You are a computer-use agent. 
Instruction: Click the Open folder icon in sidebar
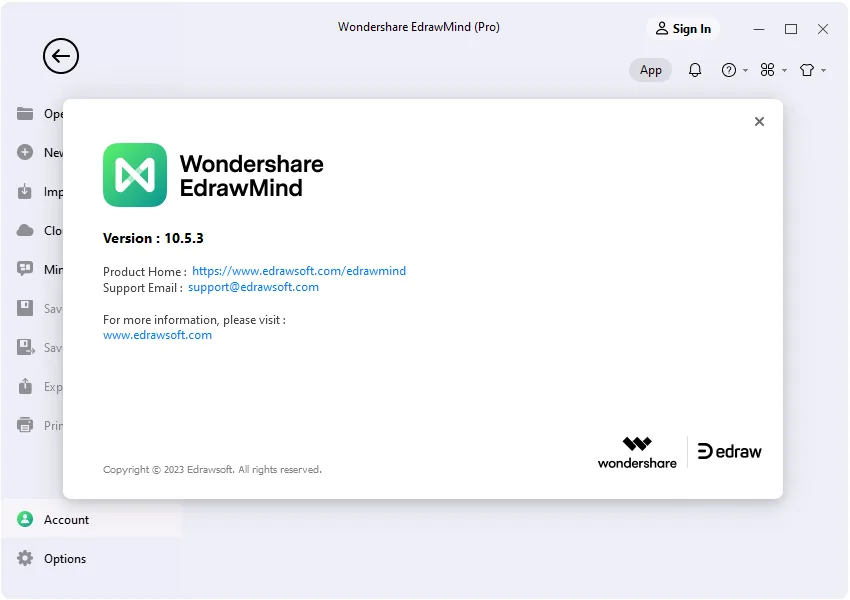click(25, 113)
